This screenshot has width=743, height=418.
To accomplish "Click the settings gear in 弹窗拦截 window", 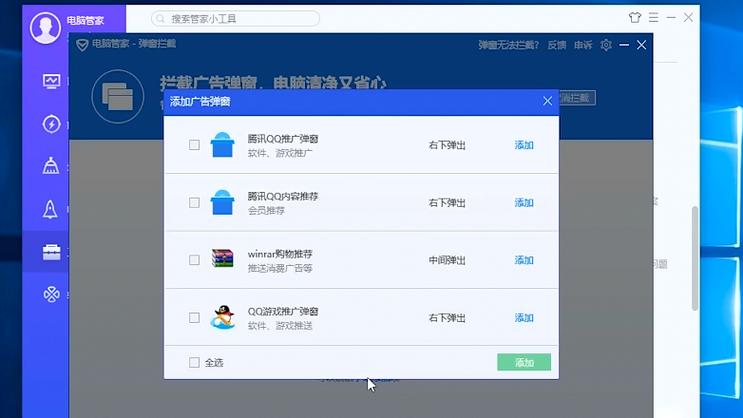I will click(606, 45).
